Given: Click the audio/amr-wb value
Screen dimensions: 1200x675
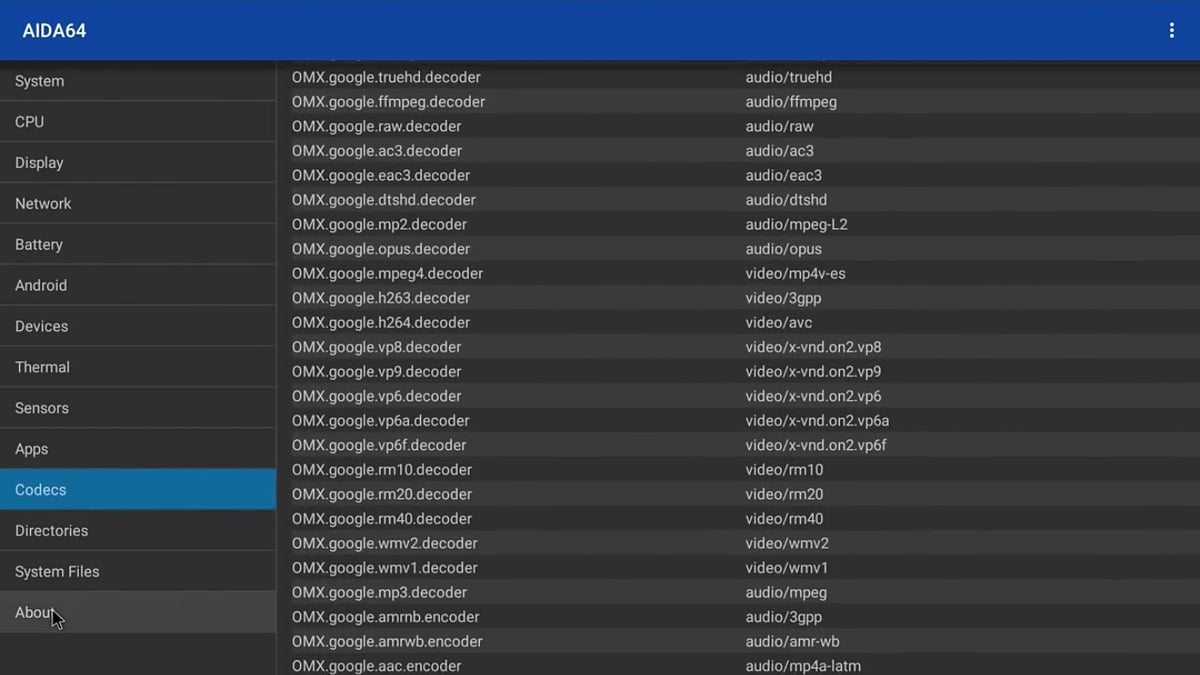Looking at the screenshot, I should point(791,641).
